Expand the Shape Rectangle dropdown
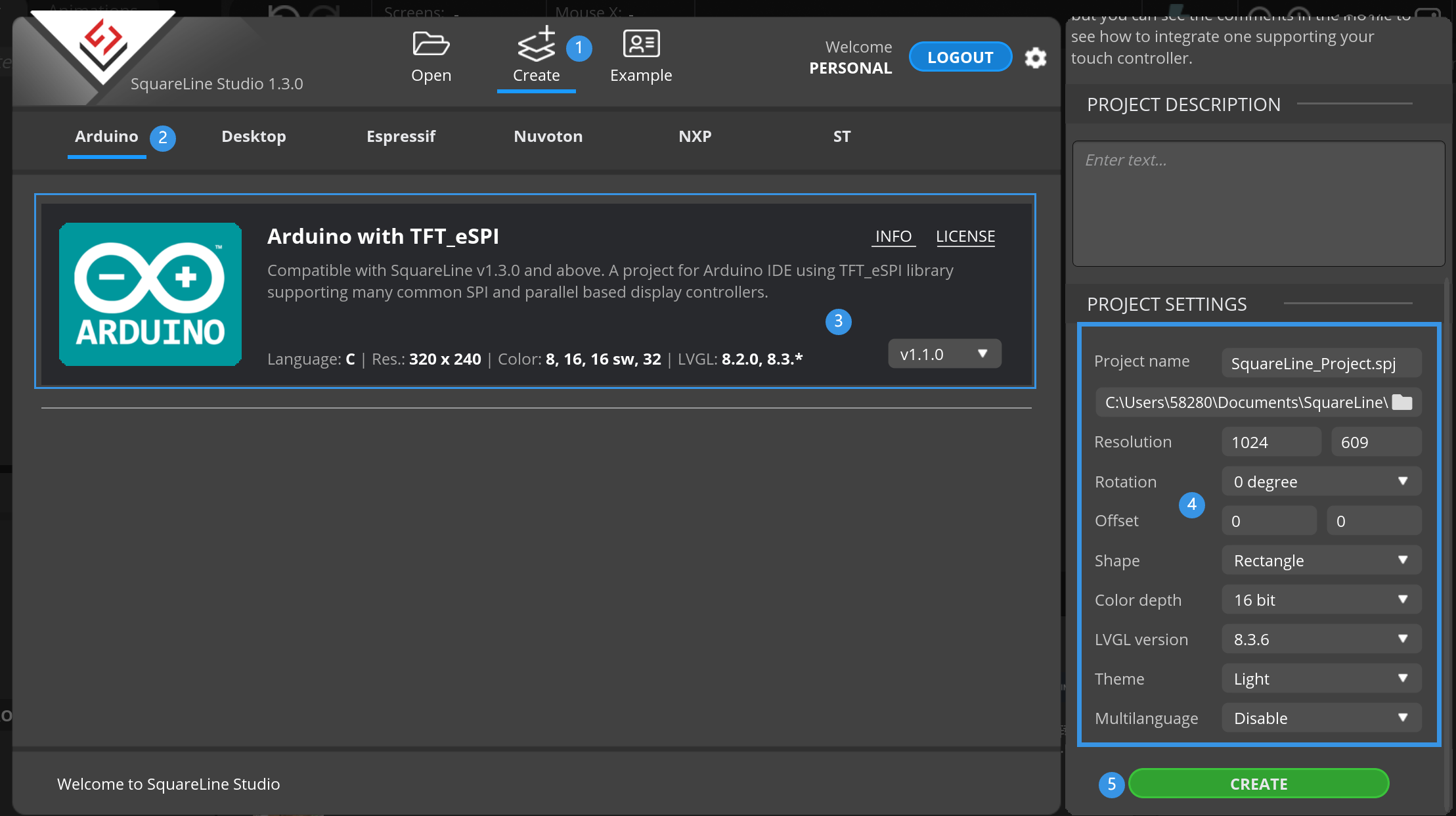Viewport: 1456px width, 816px height. pos(1321,560)
